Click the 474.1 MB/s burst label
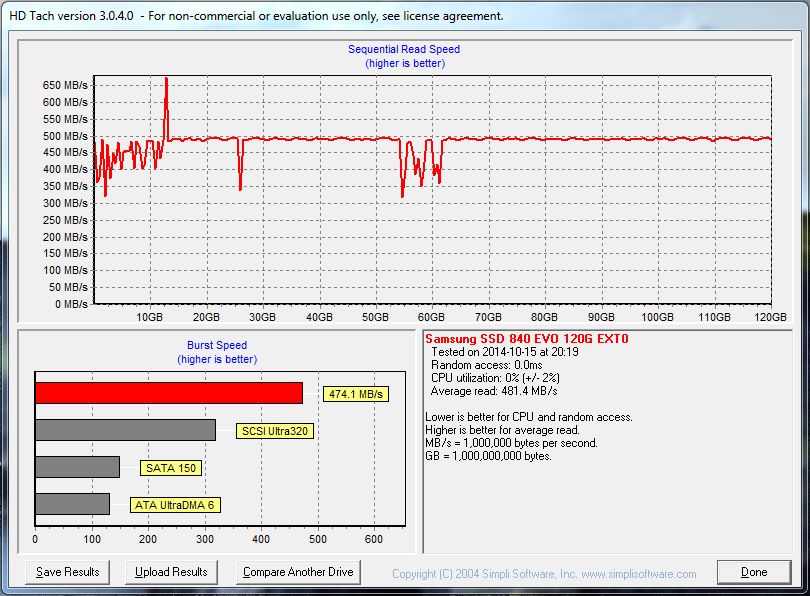 pyautogui.click(x=356, y=394)
